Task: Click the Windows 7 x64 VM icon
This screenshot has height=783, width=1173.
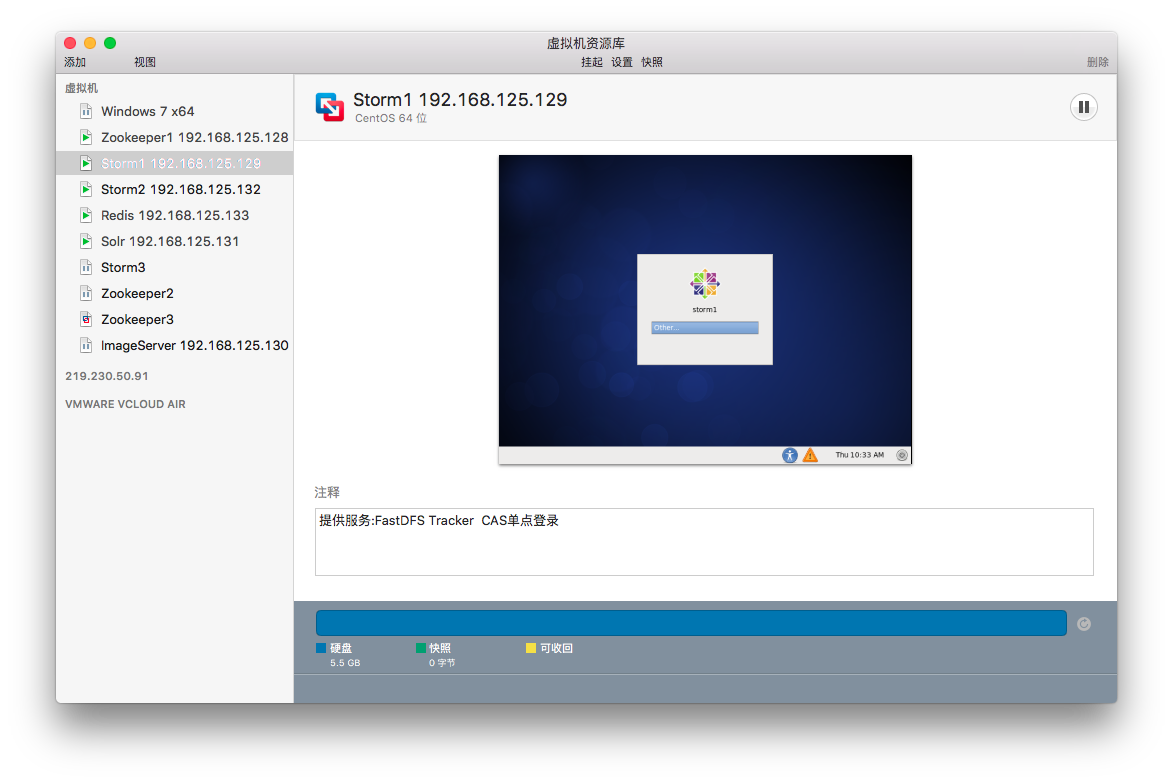Action: [x=86, y=111]
